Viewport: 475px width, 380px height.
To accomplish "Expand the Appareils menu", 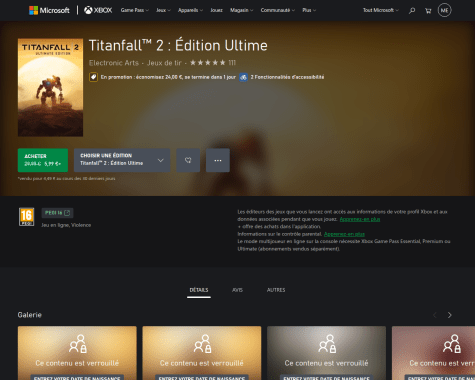I will pos(190,10).
